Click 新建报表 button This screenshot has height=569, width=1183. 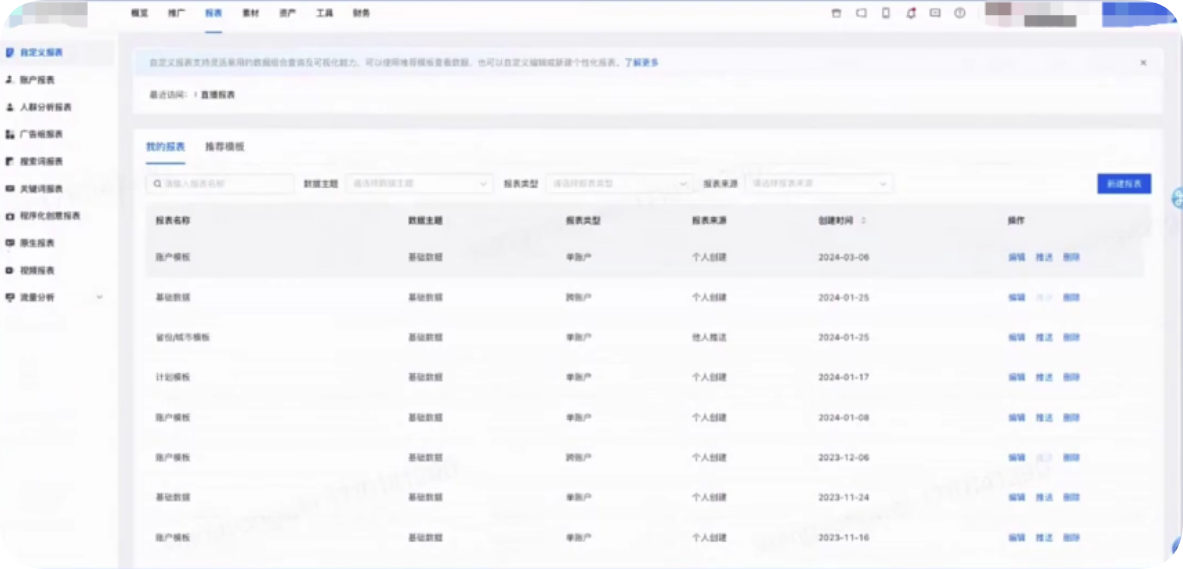(x=1124, y=183)
